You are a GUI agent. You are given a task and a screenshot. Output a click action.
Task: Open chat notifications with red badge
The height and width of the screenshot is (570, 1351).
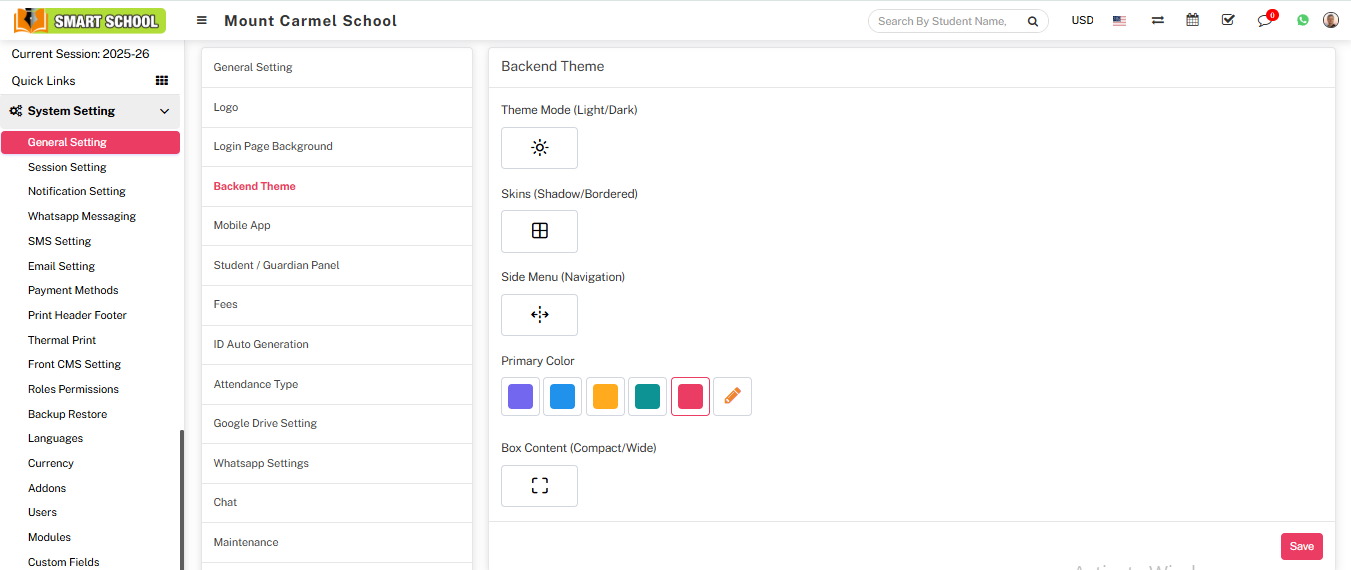tap(1265, 20)
